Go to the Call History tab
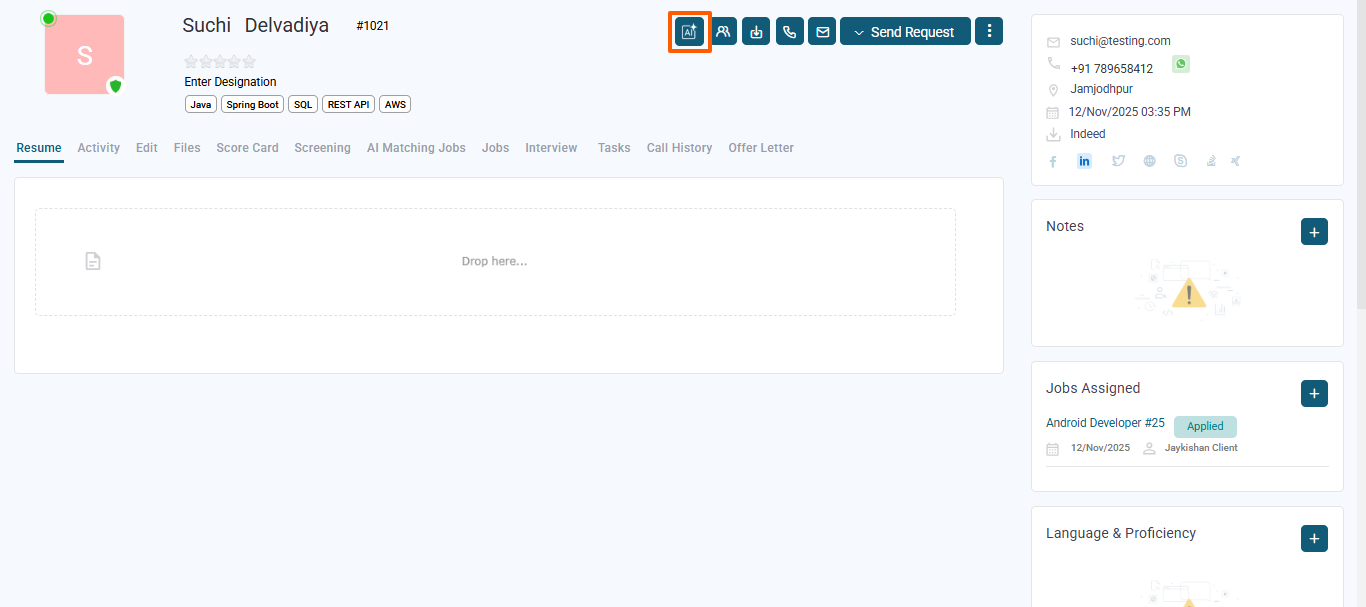This screenshot has height=607, width=1366. pos(679,148)
